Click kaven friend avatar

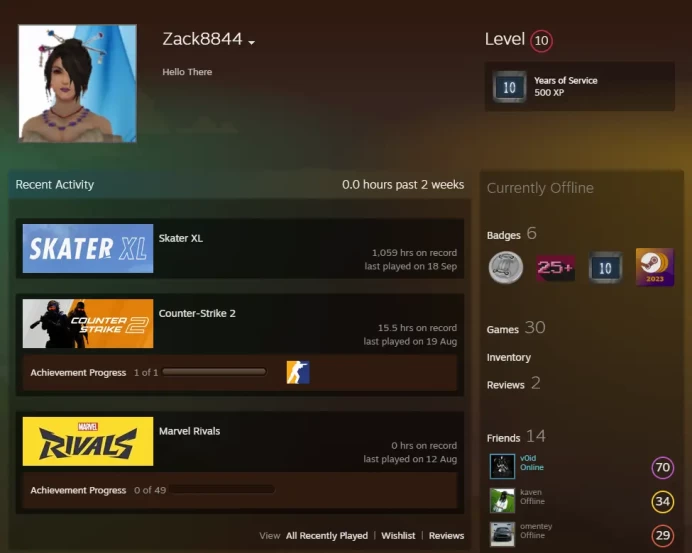(x=502, y=500)
